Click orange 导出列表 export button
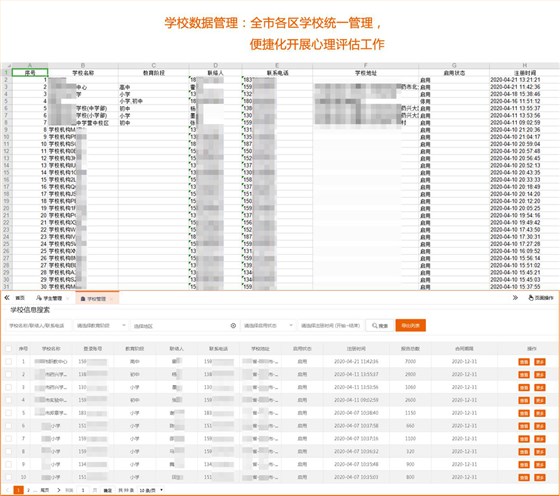 tap(410, 325)
